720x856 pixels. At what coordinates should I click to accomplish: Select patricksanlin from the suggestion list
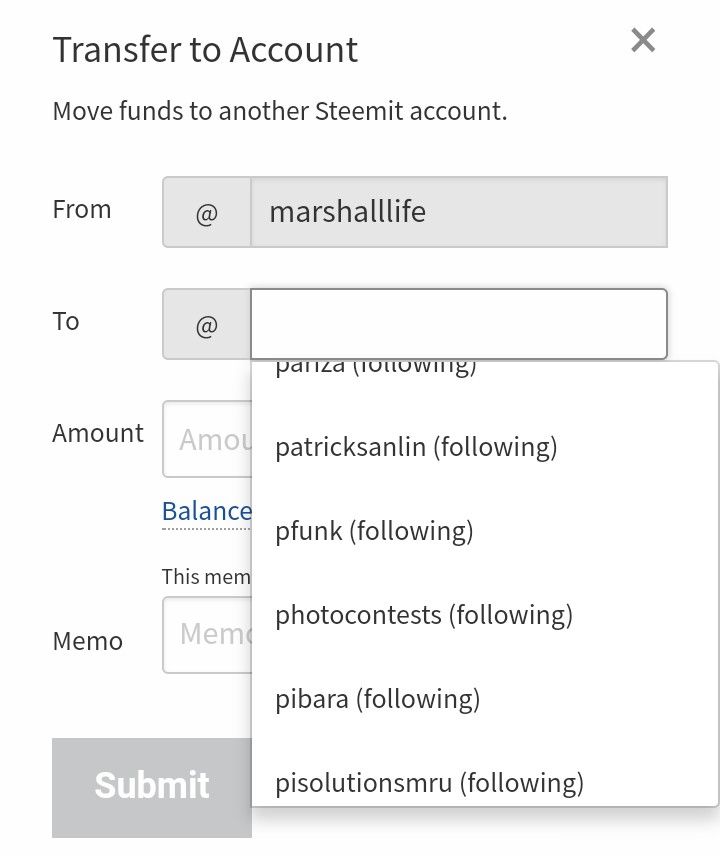[485, 447]
